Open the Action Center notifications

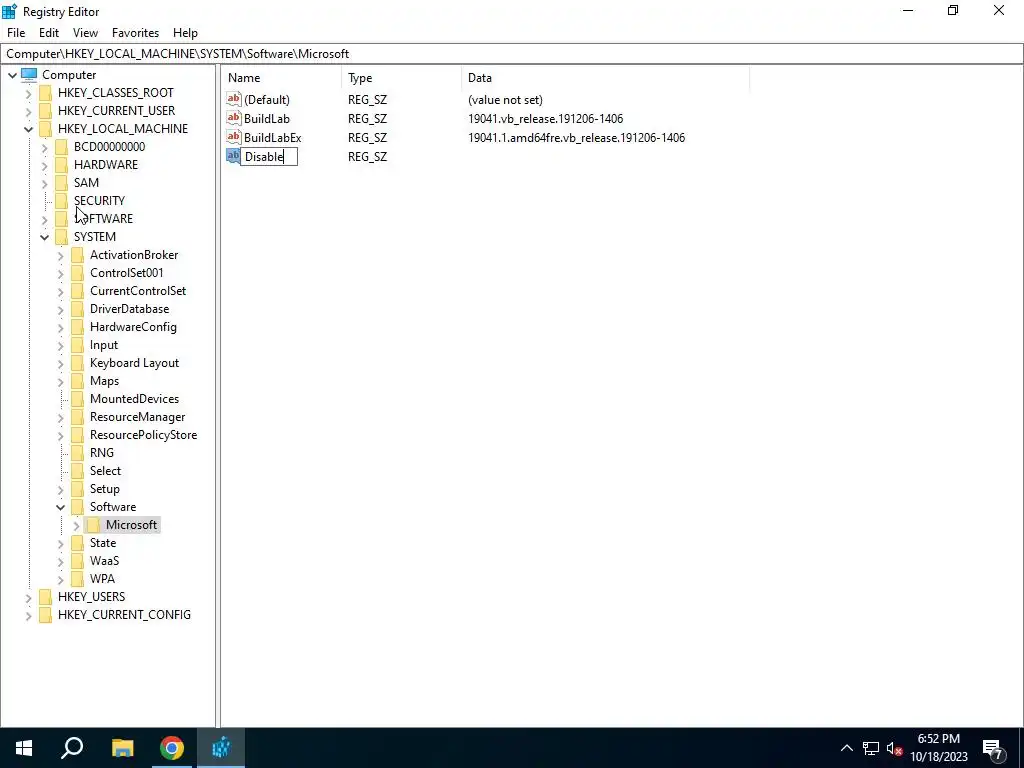point(994,748)
